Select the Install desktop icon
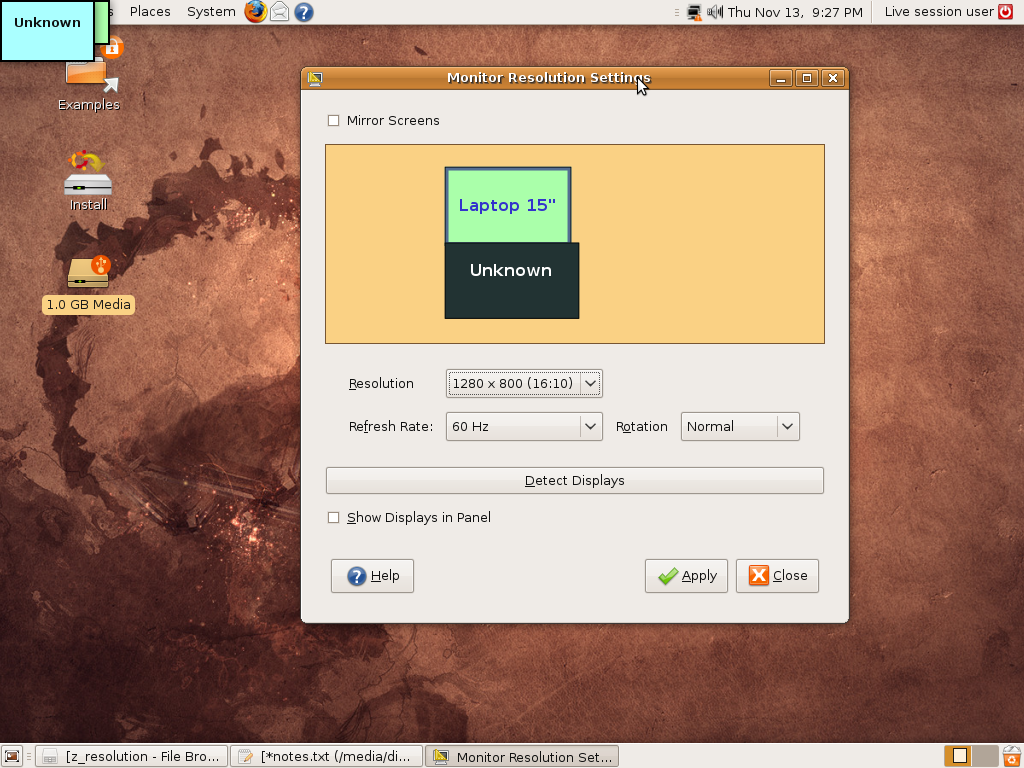This screenshot has width=1024, height=768. point(88,180)
